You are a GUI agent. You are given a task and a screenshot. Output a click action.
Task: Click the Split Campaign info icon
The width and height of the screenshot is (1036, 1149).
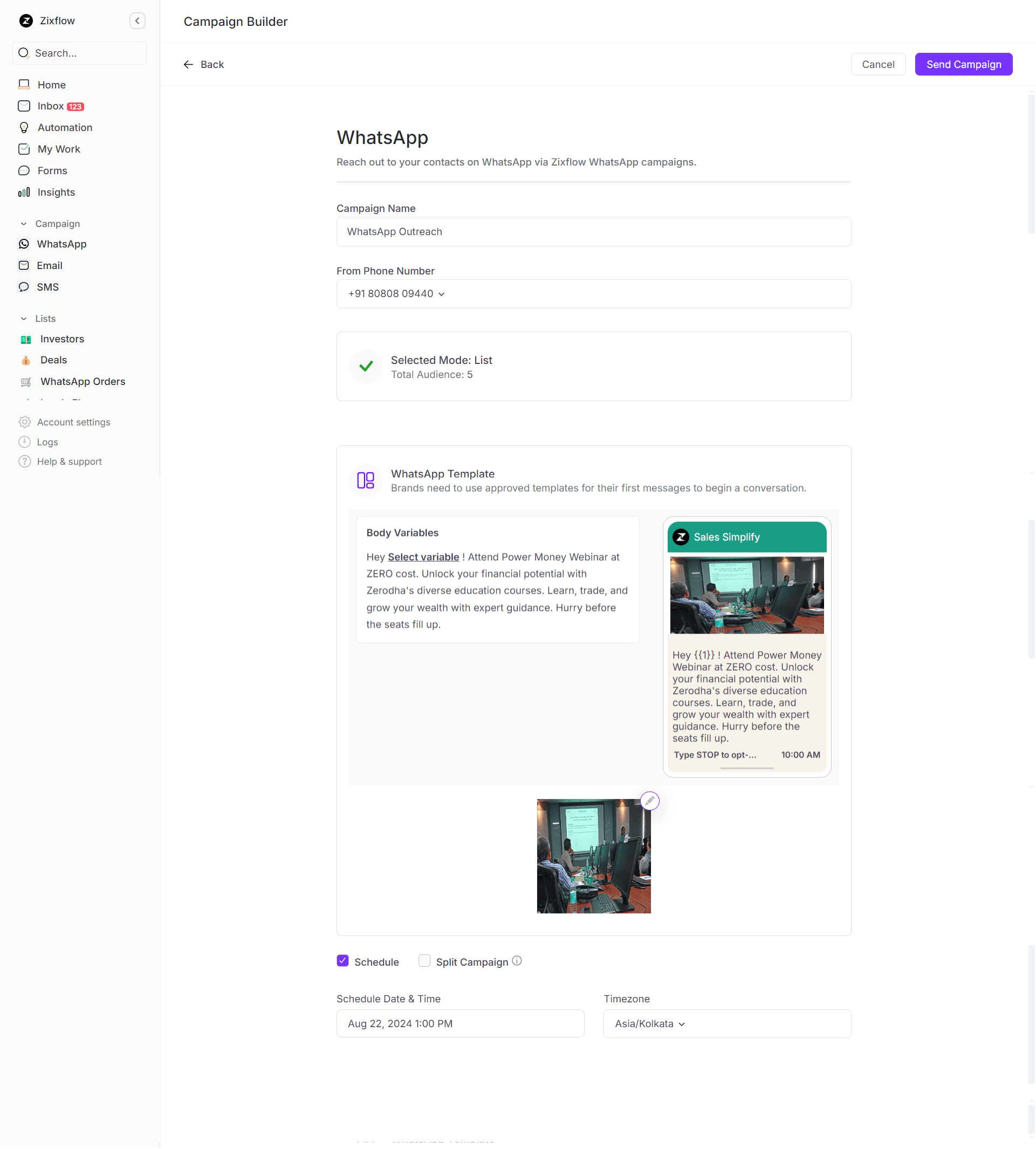point(517,961)
